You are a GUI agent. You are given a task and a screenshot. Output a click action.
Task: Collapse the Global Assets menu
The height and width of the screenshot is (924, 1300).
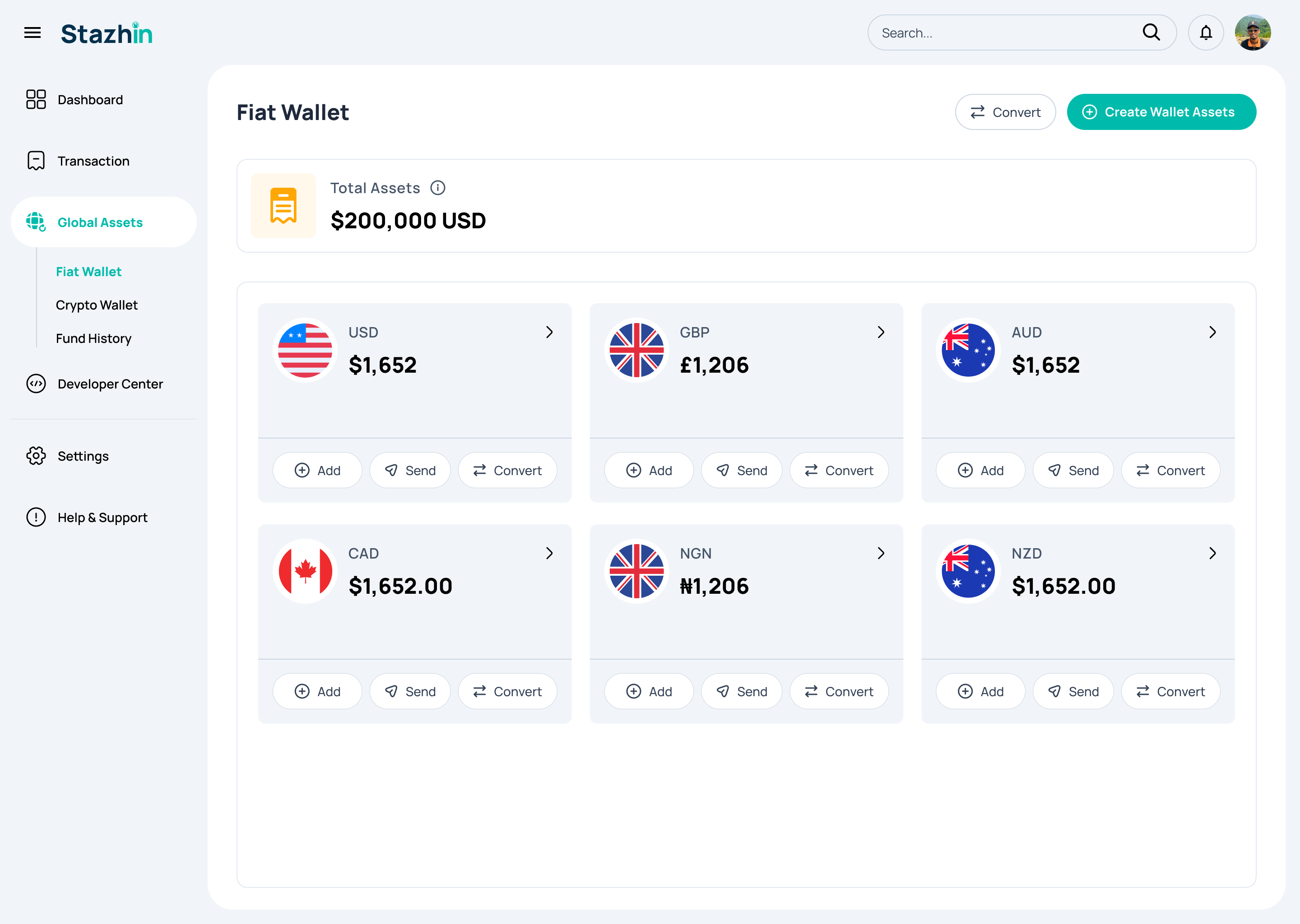click(x=103, y=222)
